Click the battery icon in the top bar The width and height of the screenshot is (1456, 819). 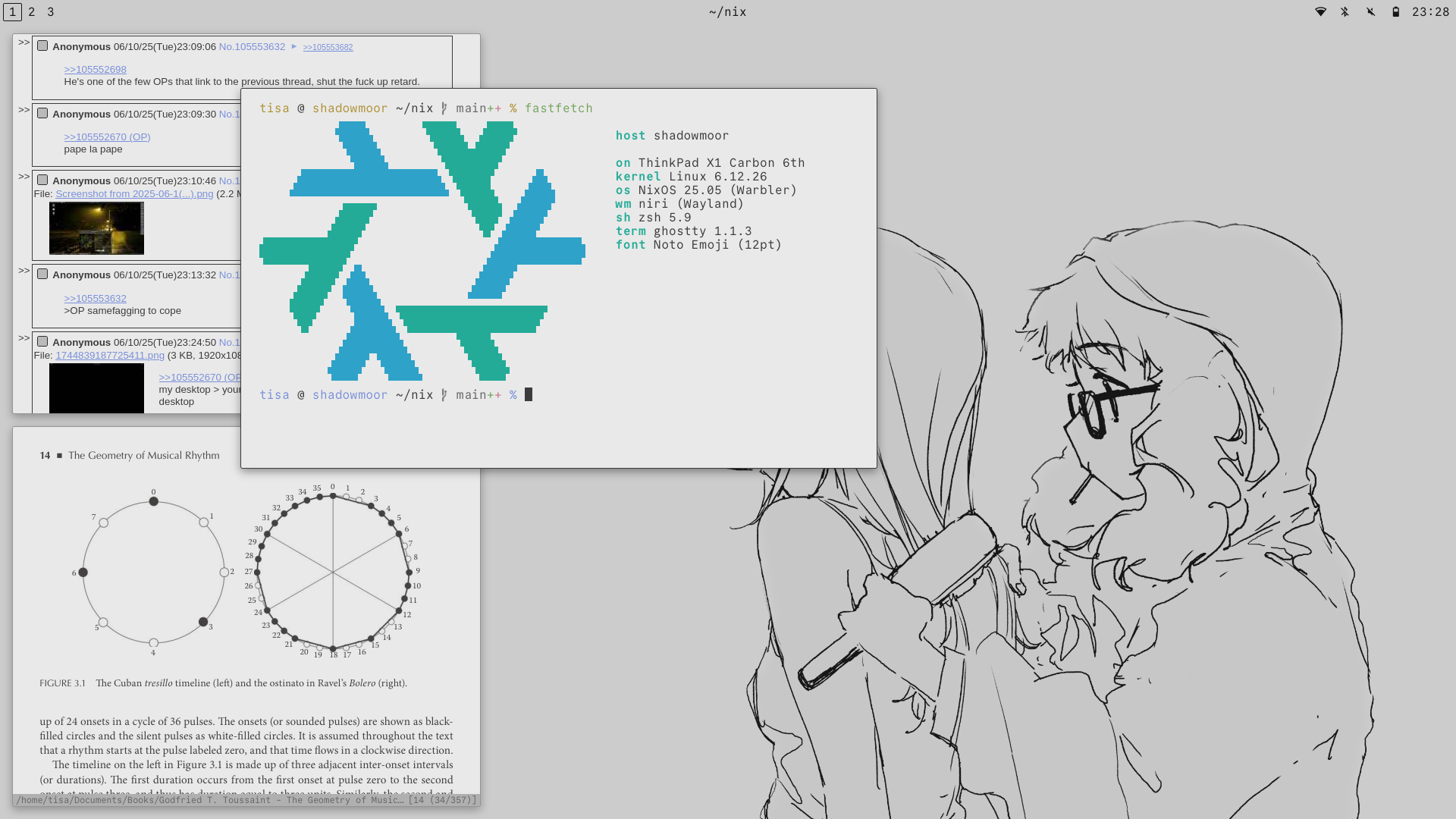click(x=1395, y=12)
